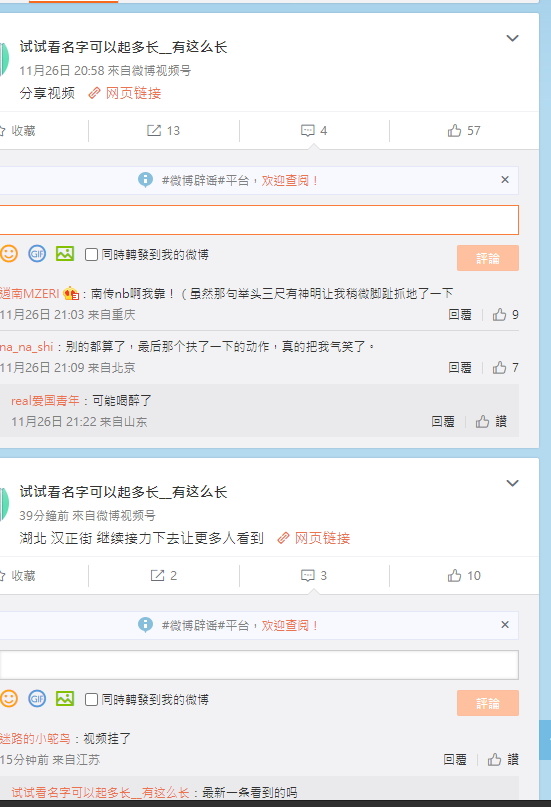
Task: Click the repost icon showing 13
Action: [x=163, y=131]
